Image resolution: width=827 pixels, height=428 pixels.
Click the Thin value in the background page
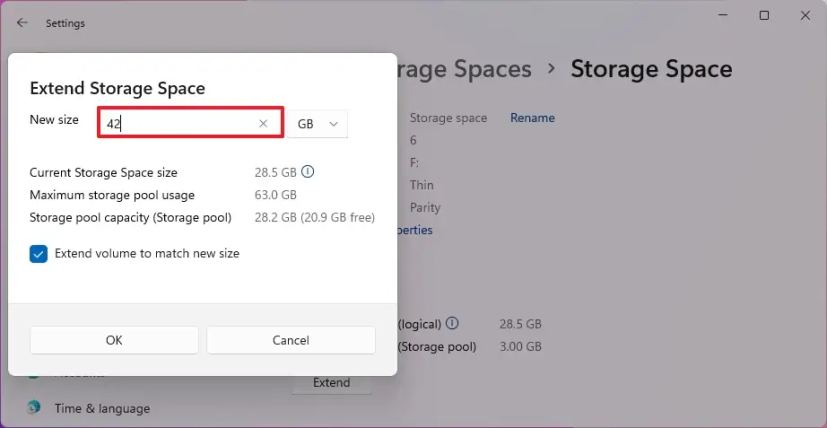click(421, 185)
